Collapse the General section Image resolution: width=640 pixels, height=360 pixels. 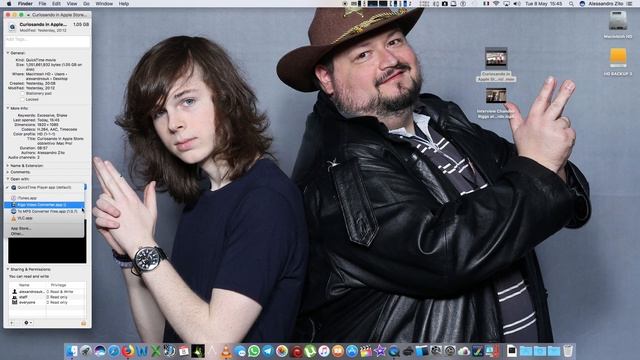coord(8,53)
